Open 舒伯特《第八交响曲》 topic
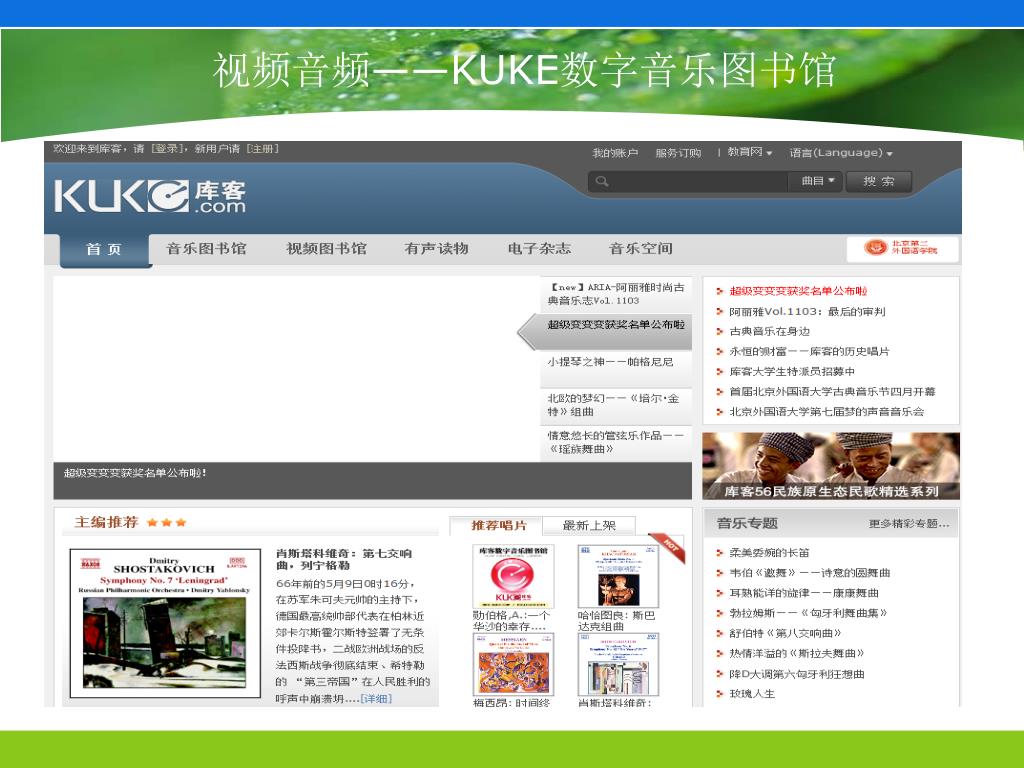Screen dimensions: 1024x768 (785, 633)
